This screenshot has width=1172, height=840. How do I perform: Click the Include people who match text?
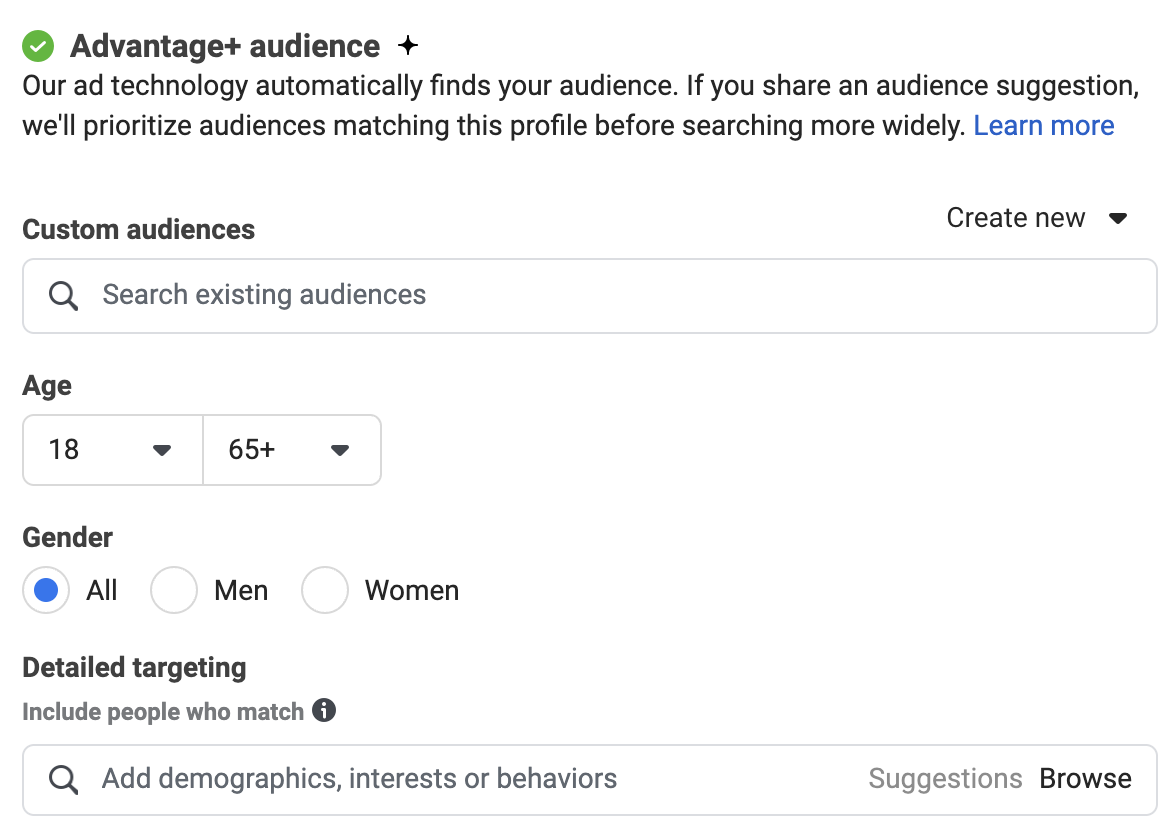click(x=163, y=711)
